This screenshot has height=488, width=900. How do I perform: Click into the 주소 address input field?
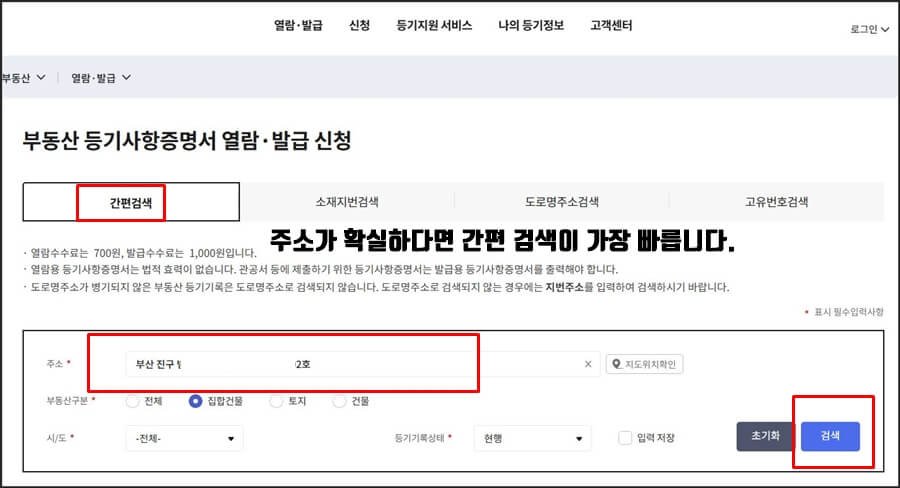[x=363, y=364]
